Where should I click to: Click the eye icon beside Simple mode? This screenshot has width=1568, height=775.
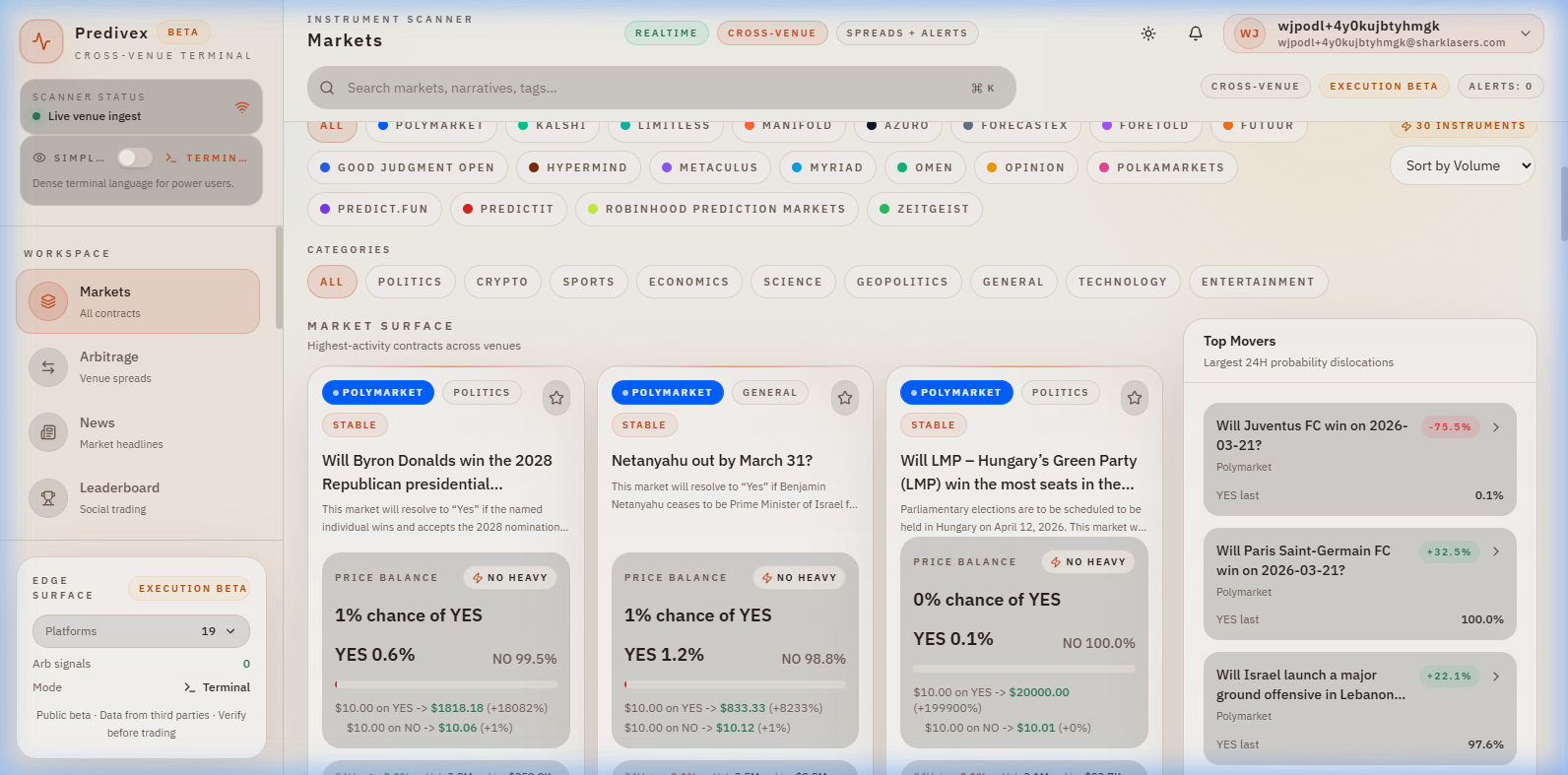(x=39, y=158)
